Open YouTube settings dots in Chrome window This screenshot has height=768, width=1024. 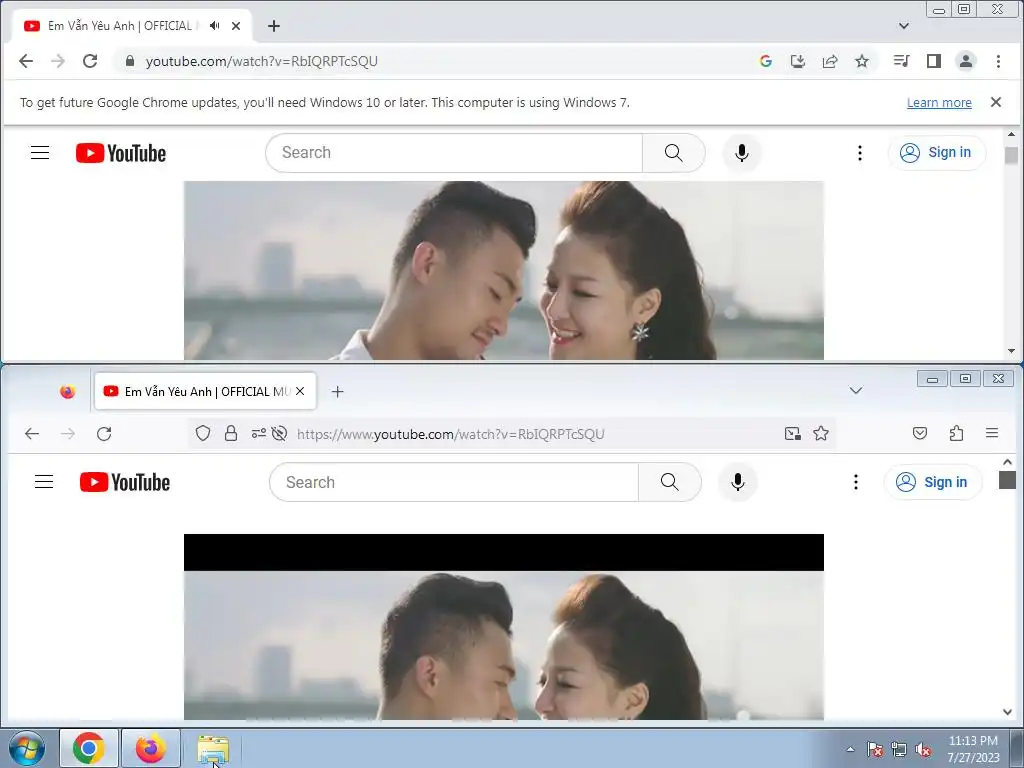(859, 153)
